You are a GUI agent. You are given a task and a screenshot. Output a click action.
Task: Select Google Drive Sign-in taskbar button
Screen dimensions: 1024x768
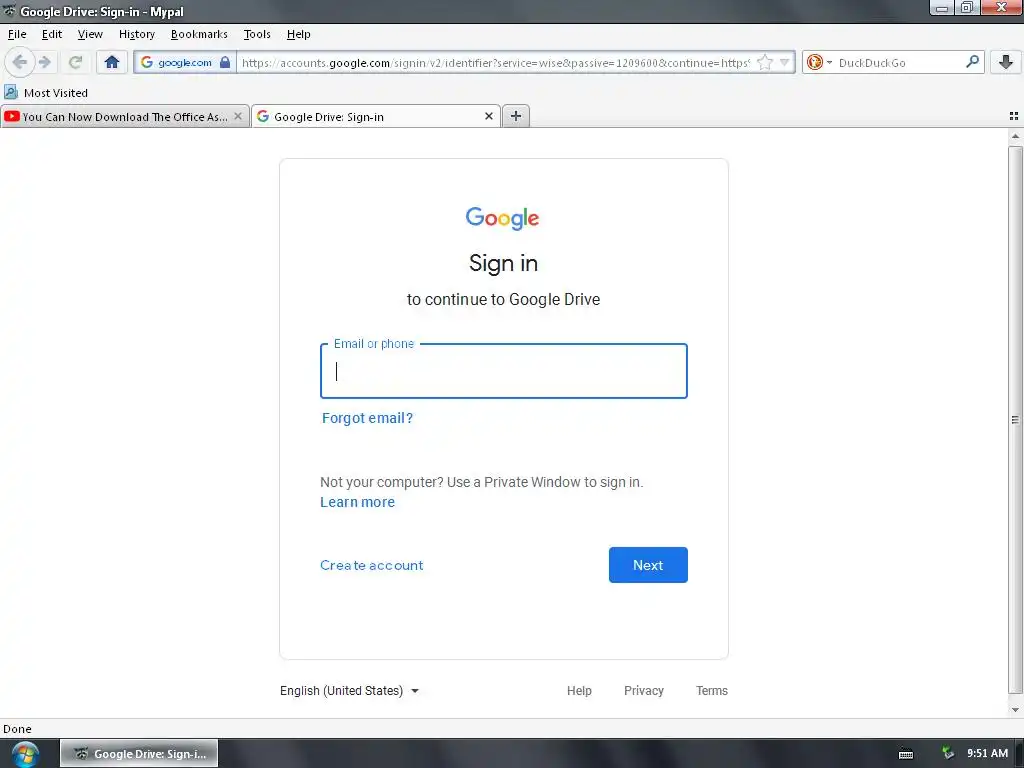[x=139, y=754]
